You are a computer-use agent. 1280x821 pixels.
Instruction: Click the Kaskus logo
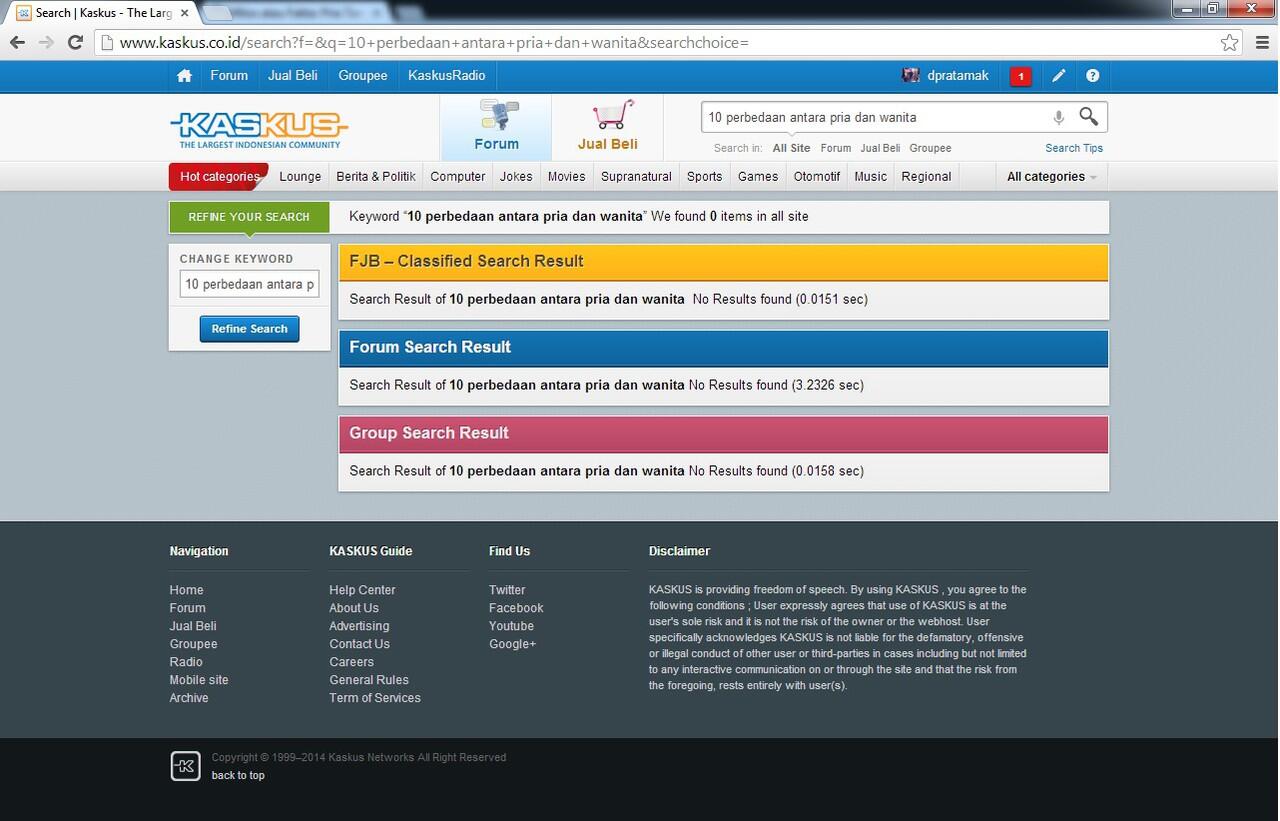coord(259,129)
